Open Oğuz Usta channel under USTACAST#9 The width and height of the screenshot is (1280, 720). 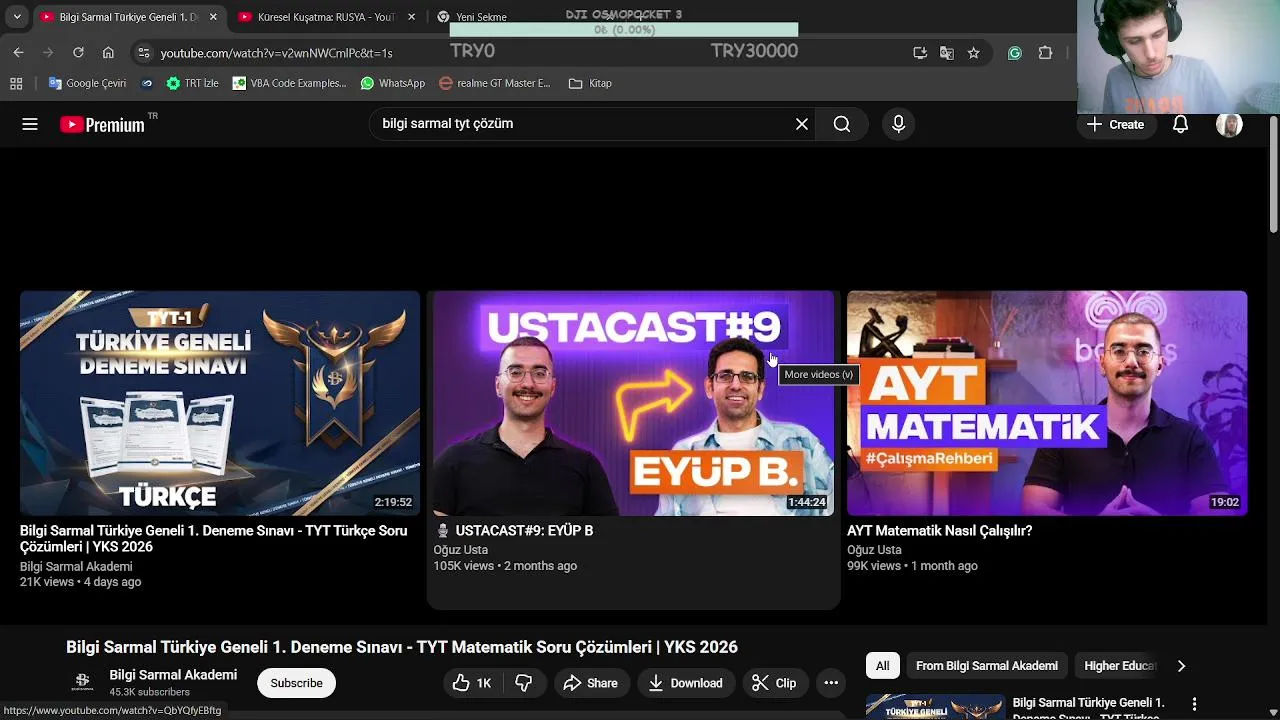point(461,550)
